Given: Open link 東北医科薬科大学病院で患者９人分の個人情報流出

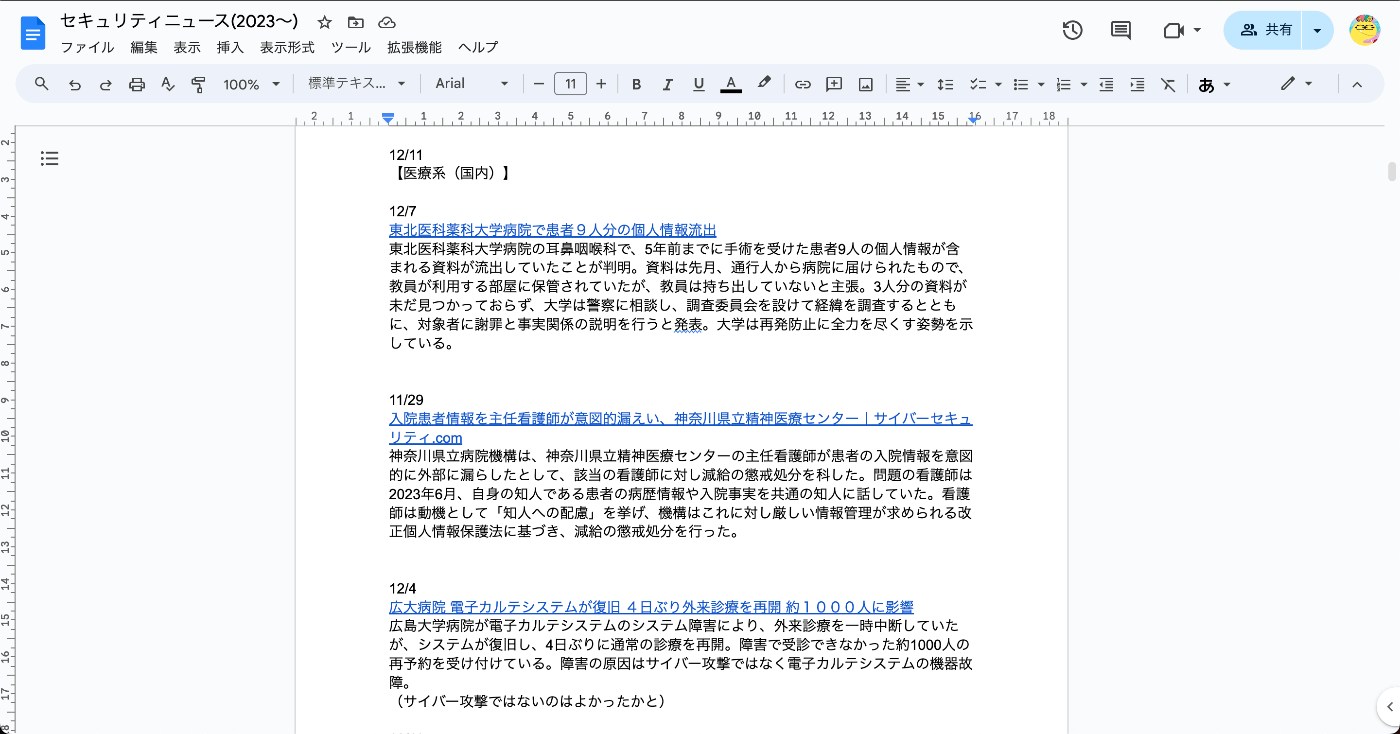Looking at the screenshot, I should point(552,230).
